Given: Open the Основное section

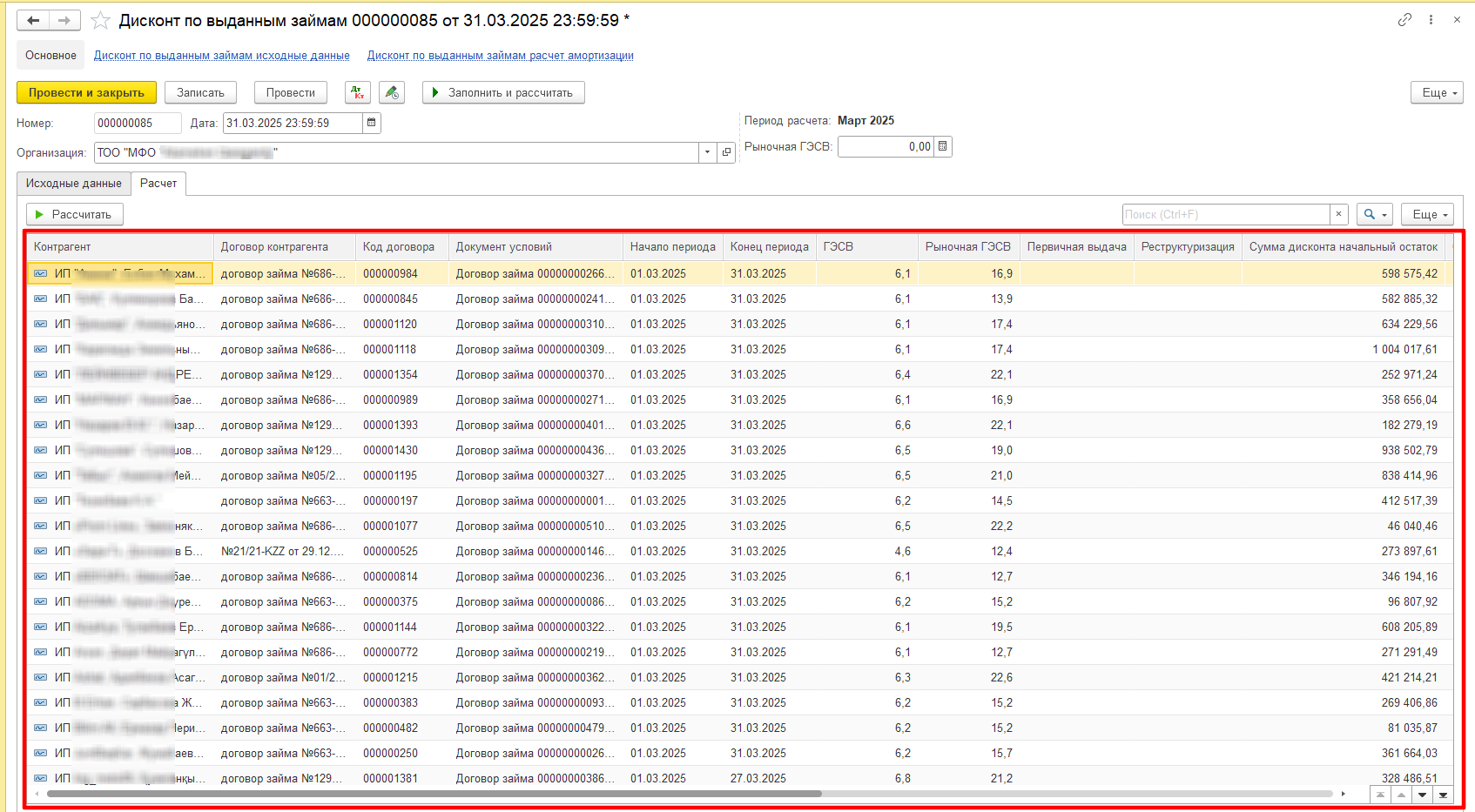Looking at the screenshot, I should pyautogui.click(x=51, y=55).
